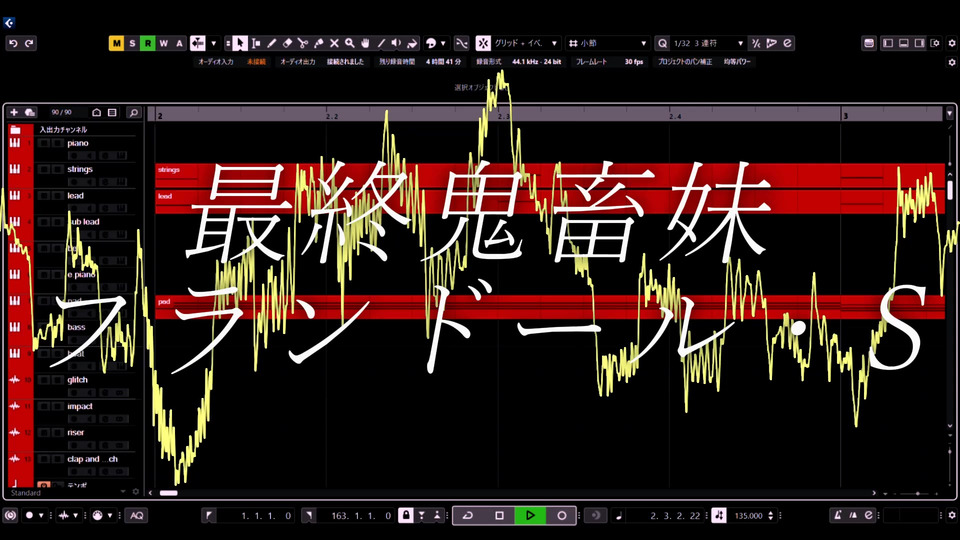Select the Glue tool

pos(318,43)
